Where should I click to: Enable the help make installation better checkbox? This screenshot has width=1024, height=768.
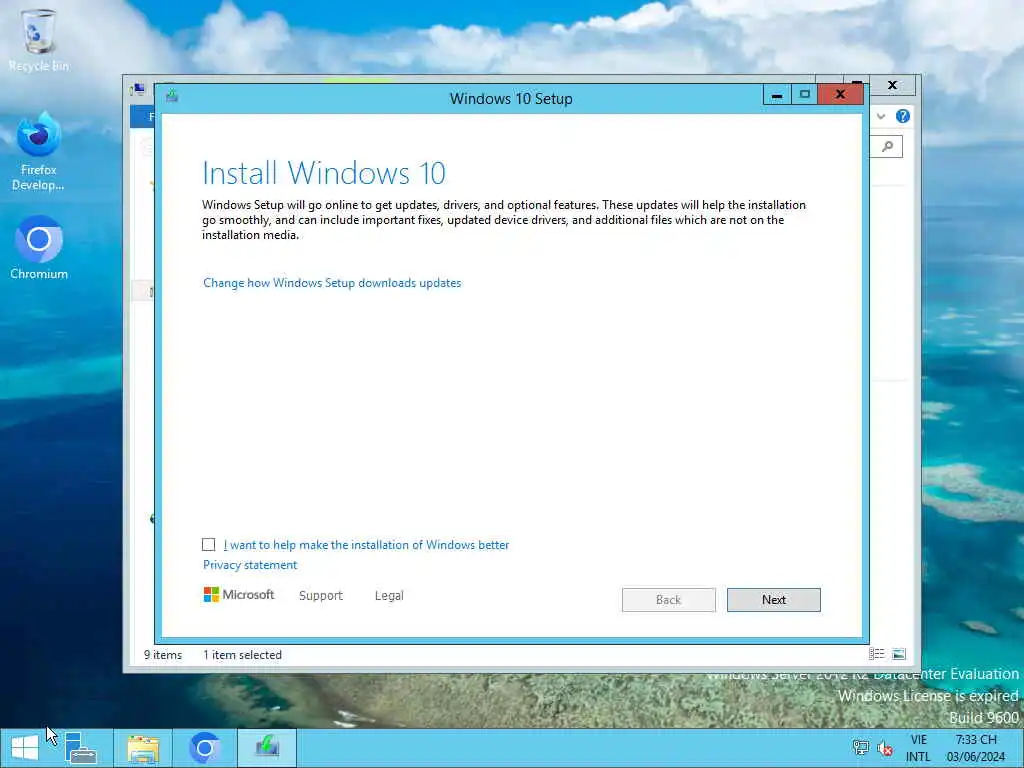208,545
